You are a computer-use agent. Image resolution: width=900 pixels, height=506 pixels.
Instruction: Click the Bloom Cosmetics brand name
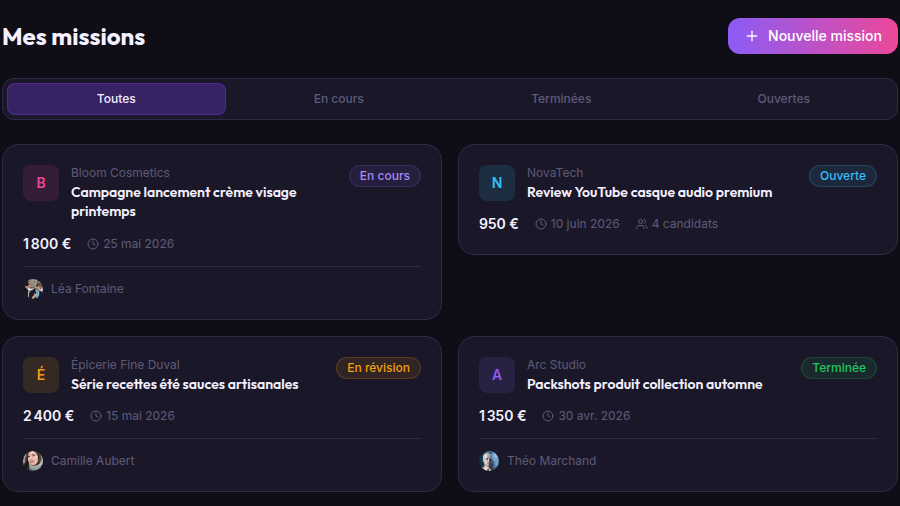click(x=121, y=173)
